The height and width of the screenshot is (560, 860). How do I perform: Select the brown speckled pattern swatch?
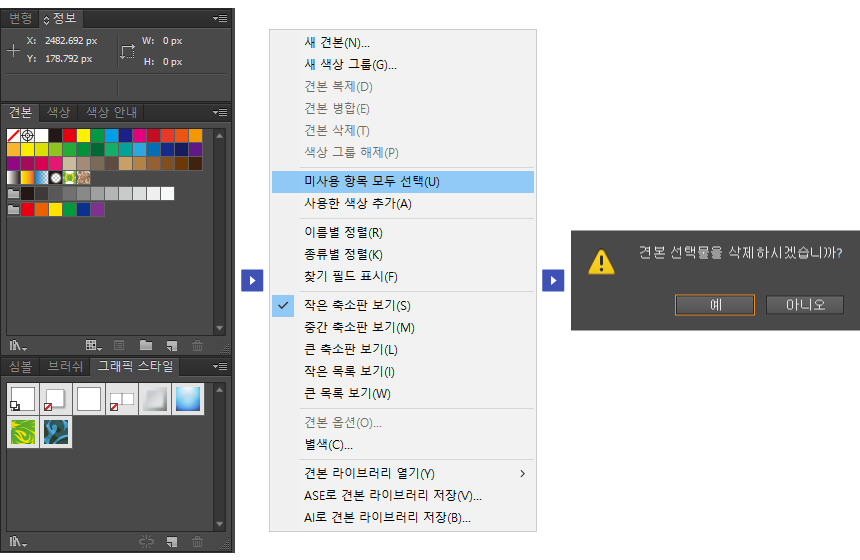[83, 178]
